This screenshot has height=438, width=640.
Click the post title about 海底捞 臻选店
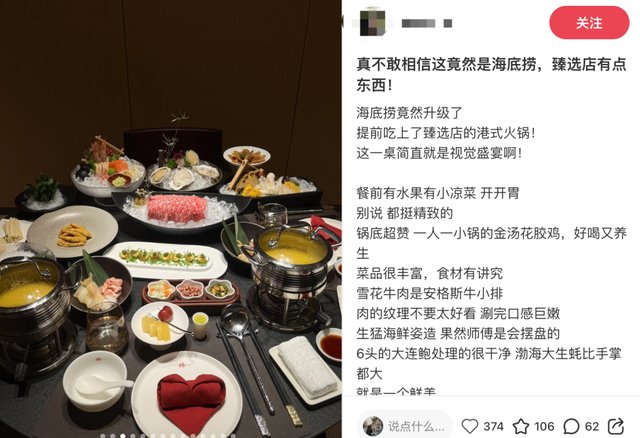point(491,75)
